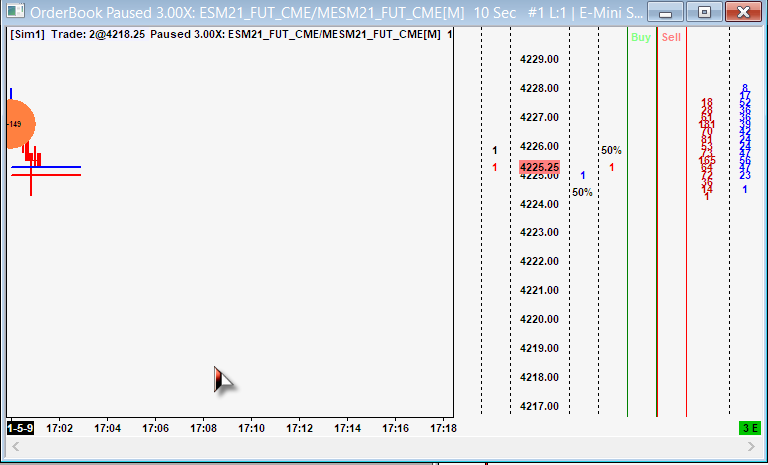768x465 pixels.
Task: Click price level 4218.00
Action: (539, 377)
